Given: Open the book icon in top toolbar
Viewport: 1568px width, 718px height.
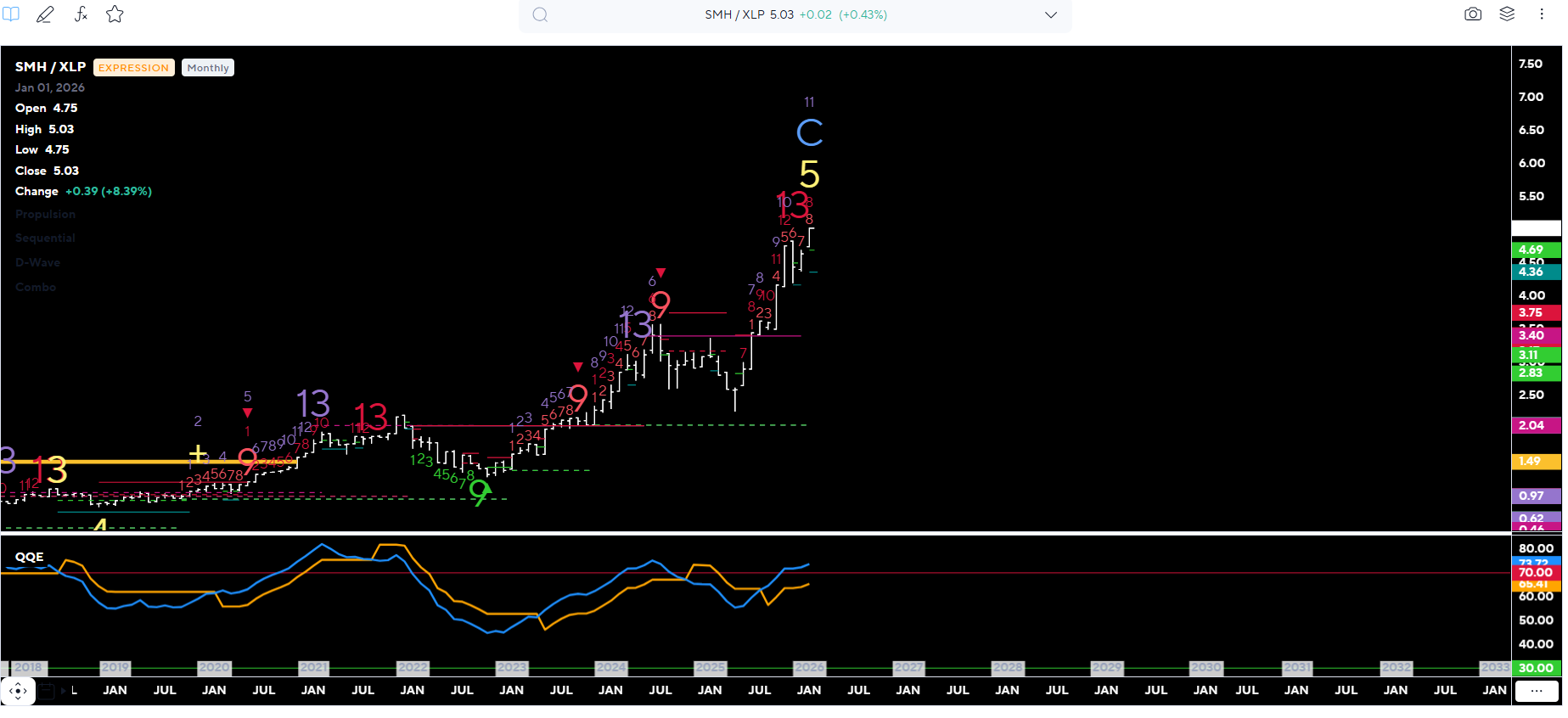Looking at the screenshot, I should [x=11, y=14].
